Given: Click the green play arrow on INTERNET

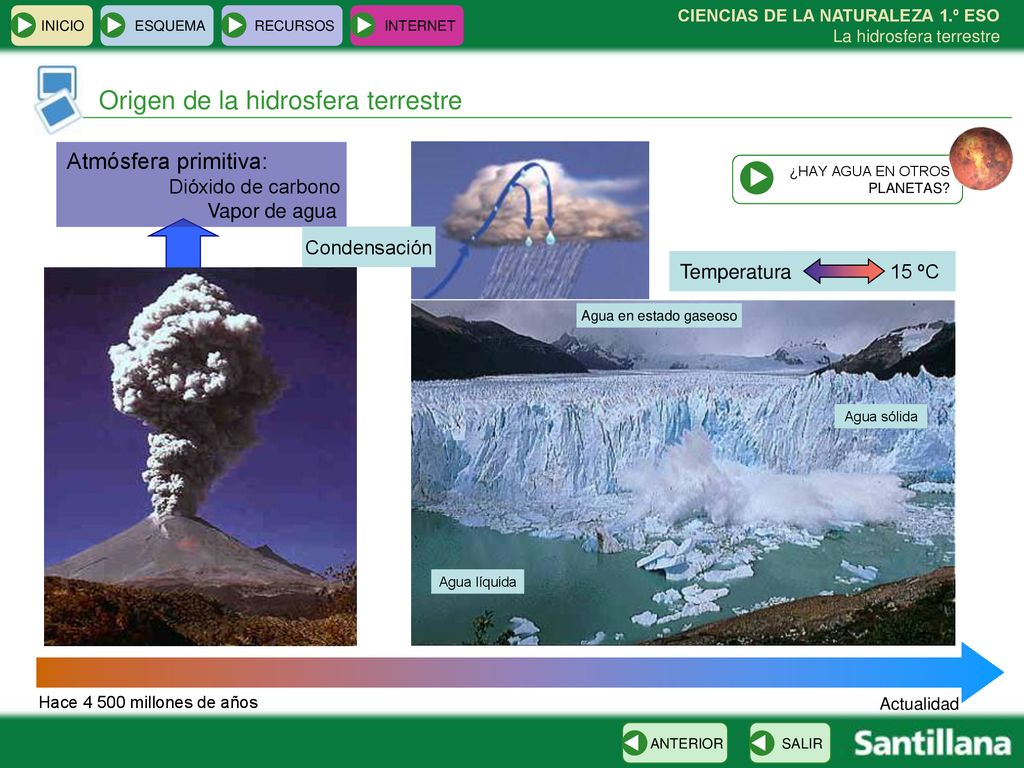Looking at the screenshot, I should tap(363, 25).
